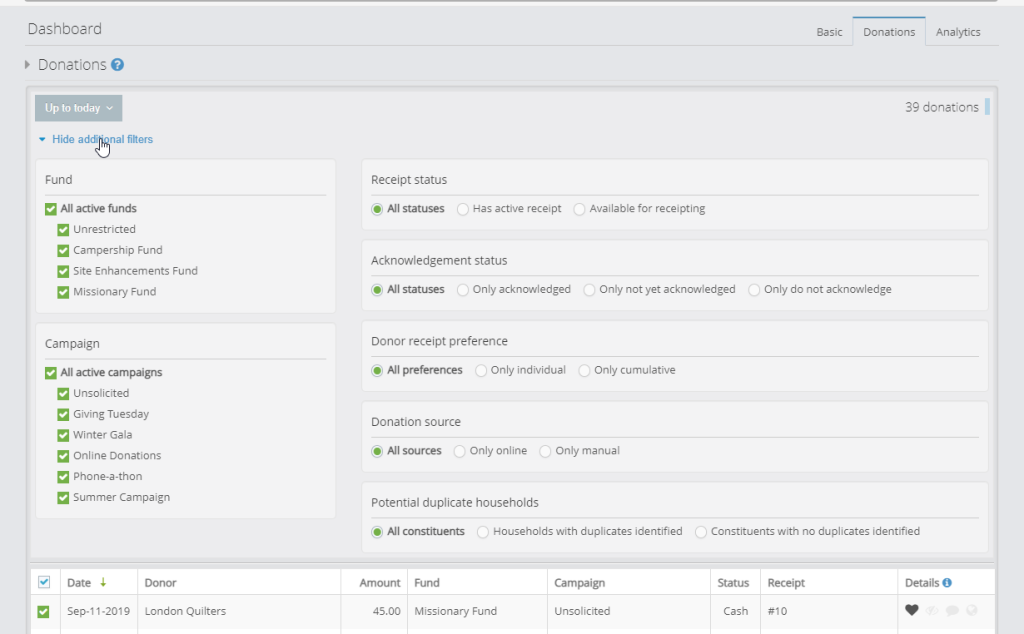Click receipt #10 cell
This screenshot has height=634, width=1024.
777,611
